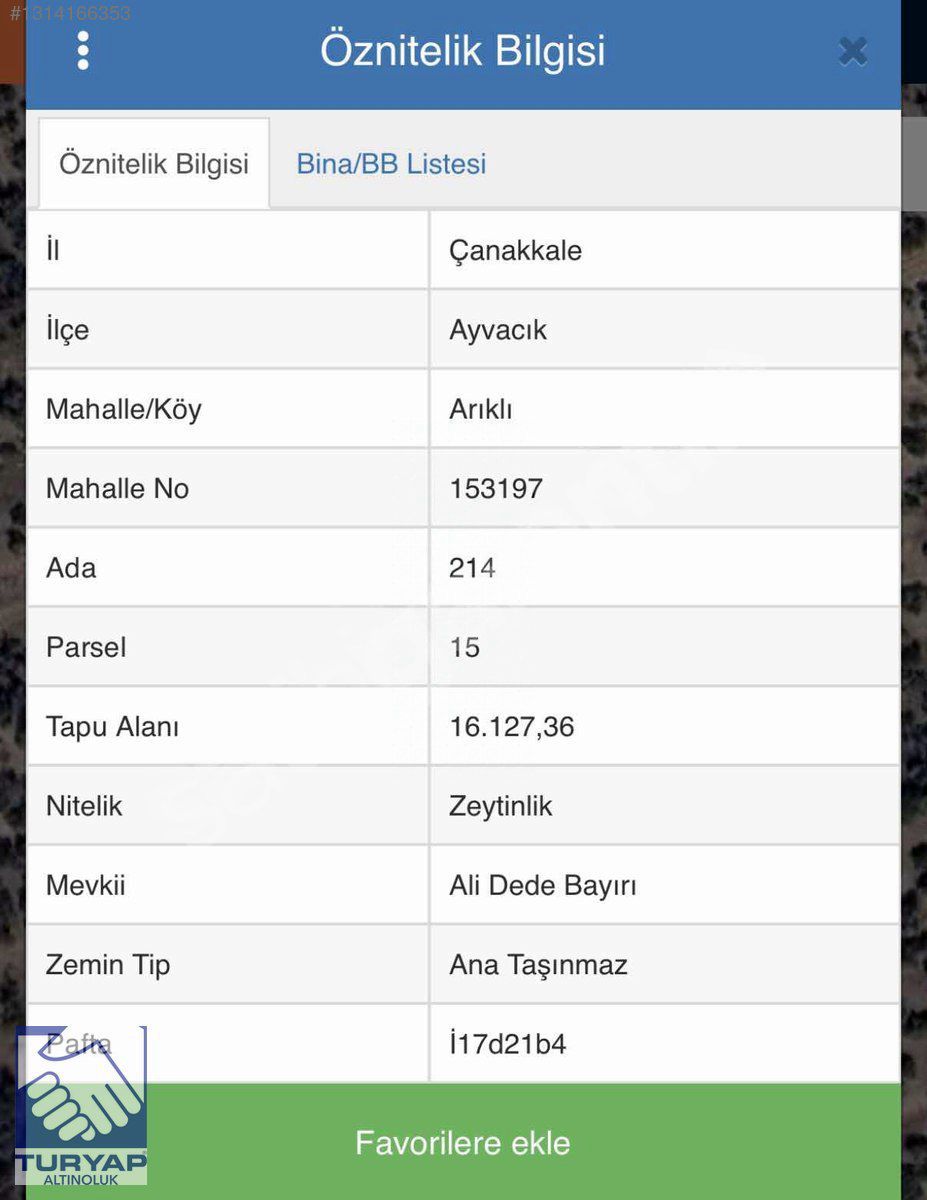927x1200 pixels.
Task: Click the Turyap Altınoluk handshake logo
Action: 82,1106
